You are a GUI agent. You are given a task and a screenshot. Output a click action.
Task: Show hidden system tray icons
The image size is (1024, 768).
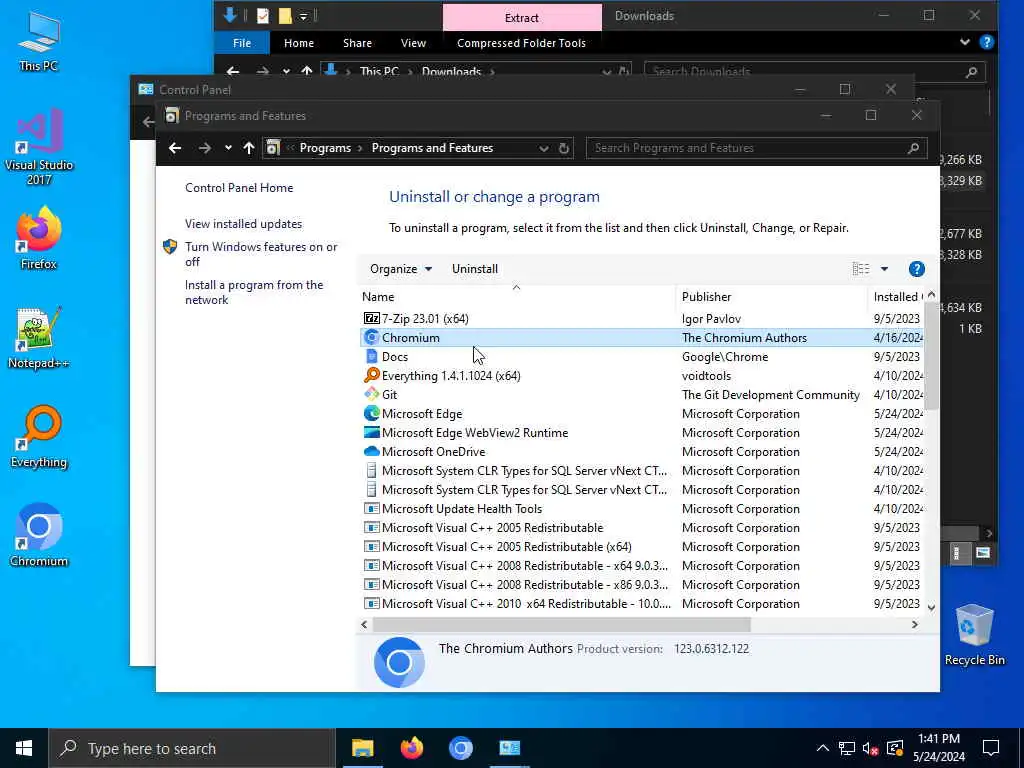[x=823, y=748]
